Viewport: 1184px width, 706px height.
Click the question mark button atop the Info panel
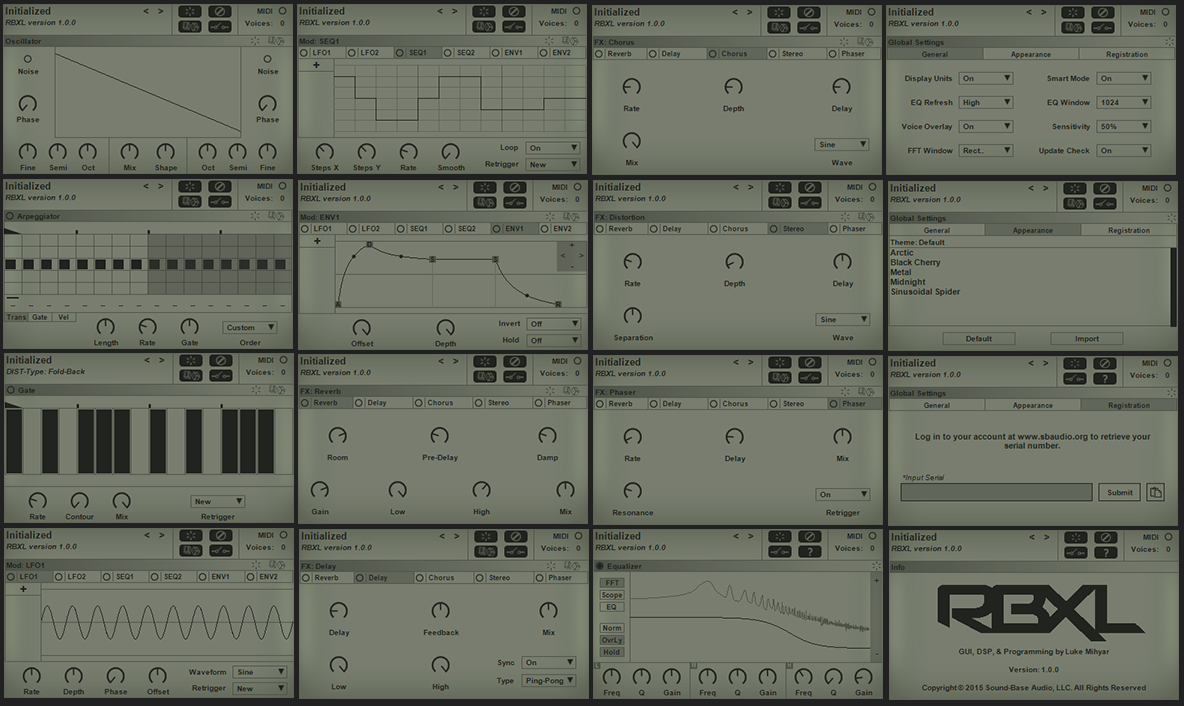click(1105, 553)
